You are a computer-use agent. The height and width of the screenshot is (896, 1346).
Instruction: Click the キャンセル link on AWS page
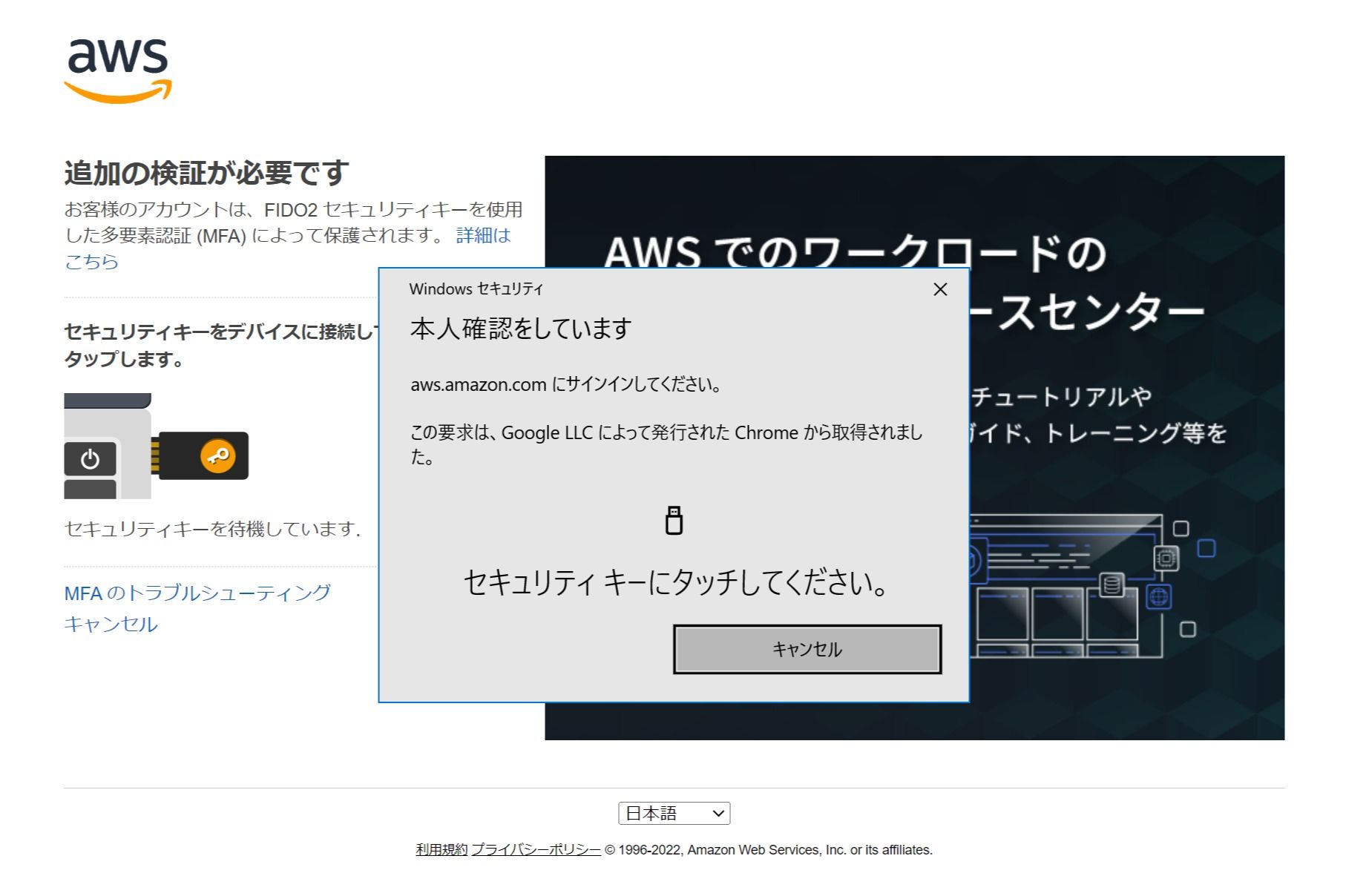(111, 624)
